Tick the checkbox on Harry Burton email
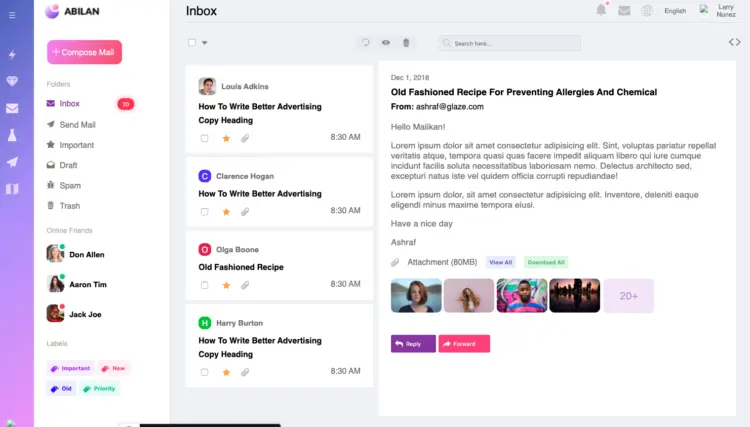The width and height of the screenshot is (750, 427). pyautogui.click(x=204, y=372)
